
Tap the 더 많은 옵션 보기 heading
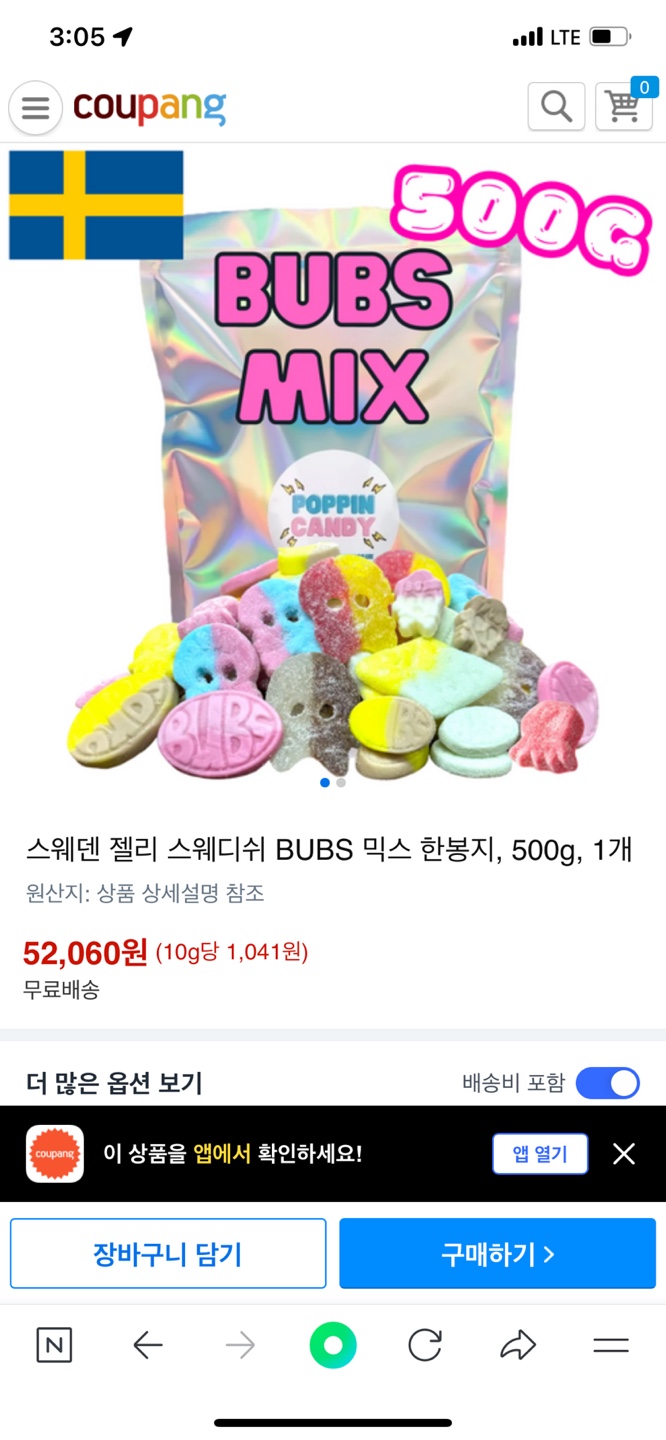[x=114, y=1082]
